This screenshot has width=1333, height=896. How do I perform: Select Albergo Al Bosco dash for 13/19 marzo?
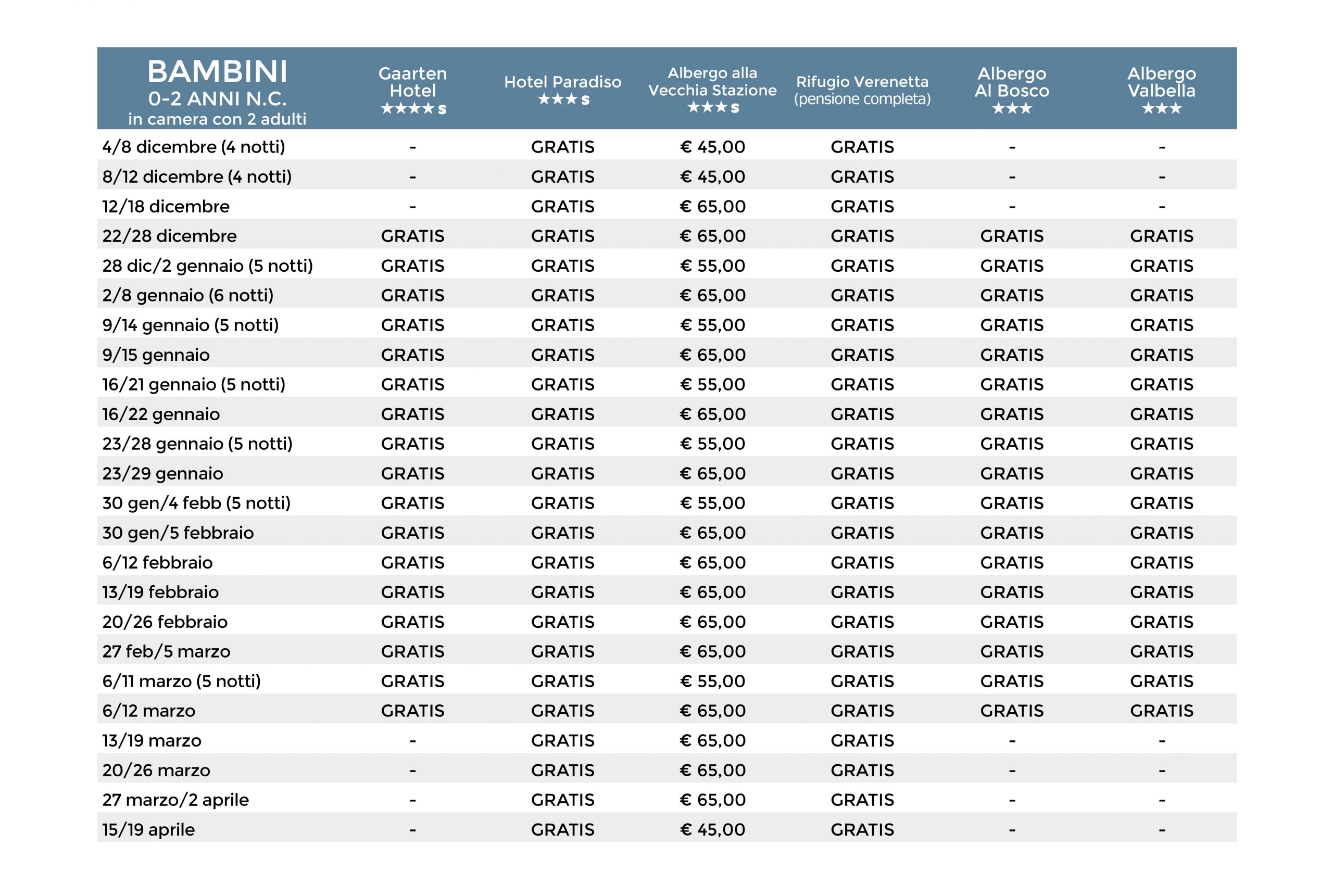point(1012,742)
